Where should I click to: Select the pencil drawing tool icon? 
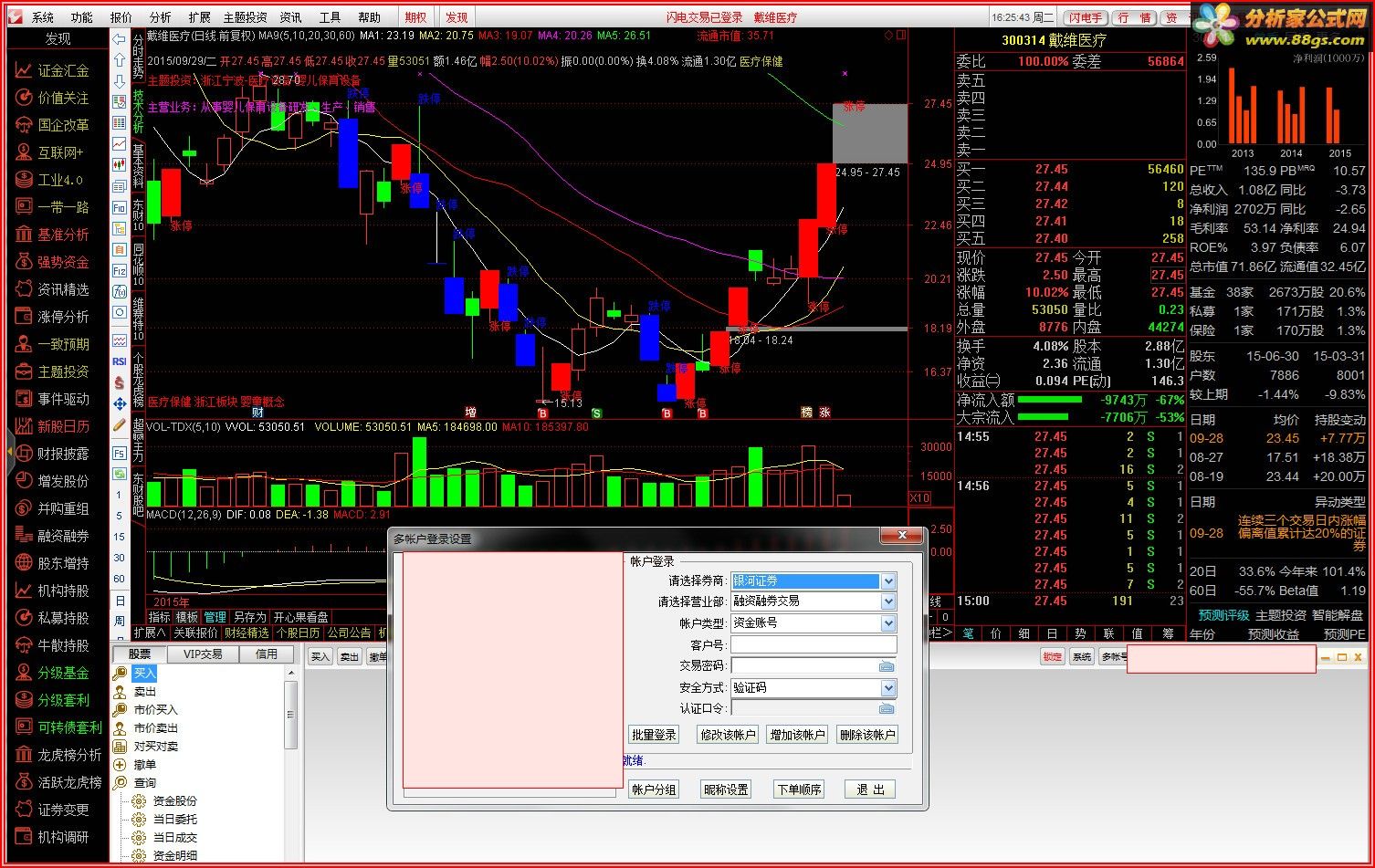coord(120,424)
